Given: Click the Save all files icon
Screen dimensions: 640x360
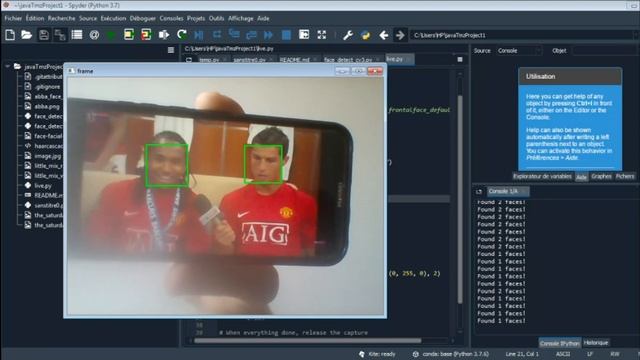Looking at the screenshot, I should [60, 35].
